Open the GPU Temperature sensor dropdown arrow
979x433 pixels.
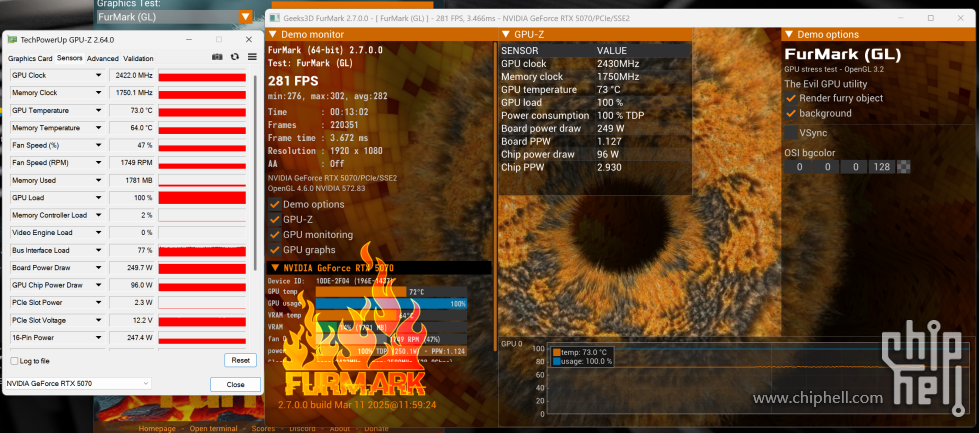tap(98, 110)
